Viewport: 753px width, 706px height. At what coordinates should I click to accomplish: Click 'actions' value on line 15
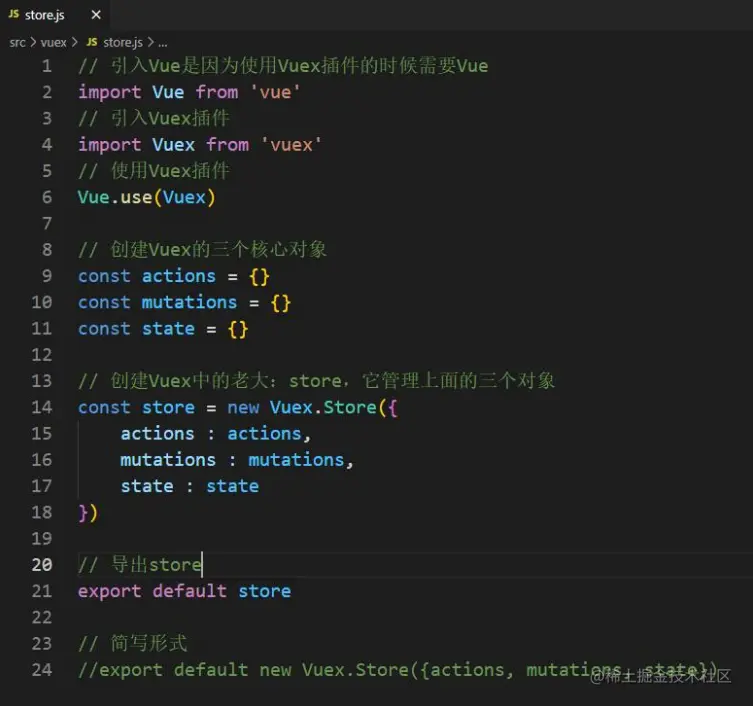tap(264, 434)
